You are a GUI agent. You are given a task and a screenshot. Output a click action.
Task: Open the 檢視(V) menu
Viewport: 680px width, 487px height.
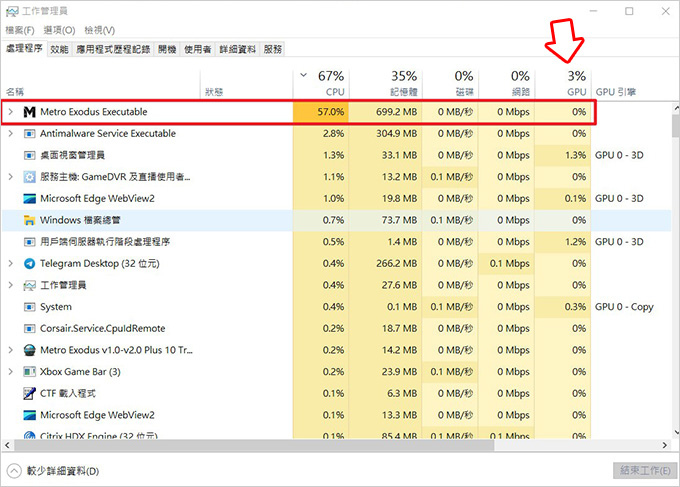100,30
